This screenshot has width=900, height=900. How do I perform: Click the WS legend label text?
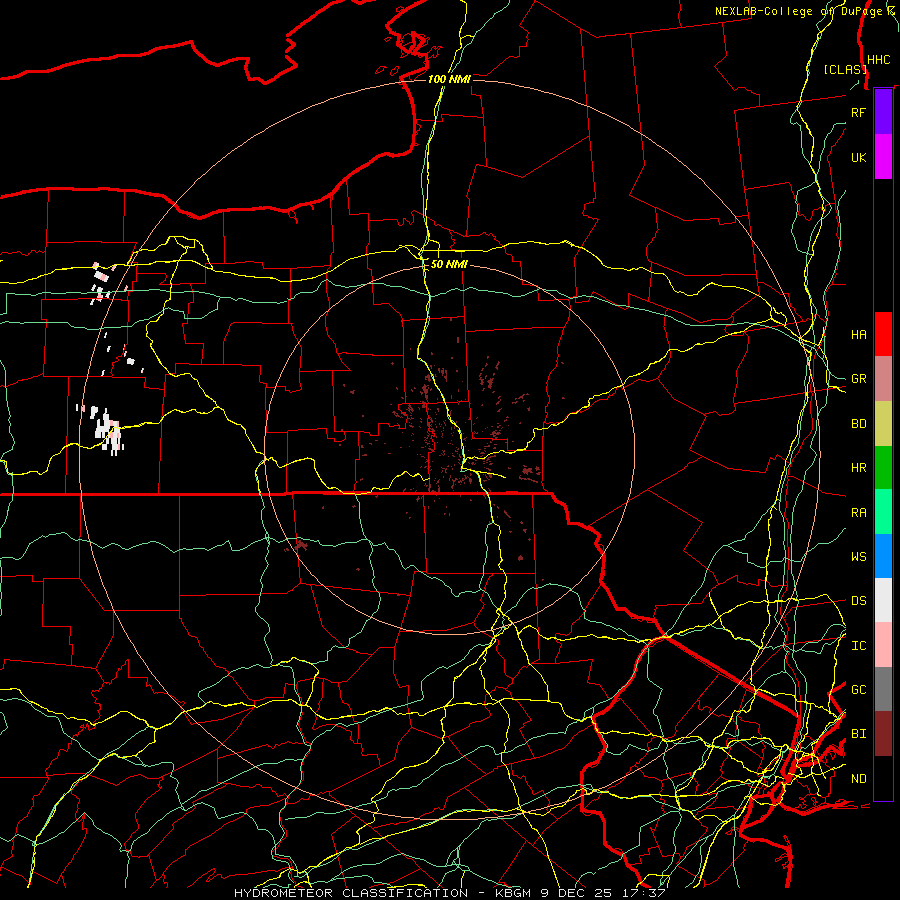pyautogui.click(x=858, y=556)
